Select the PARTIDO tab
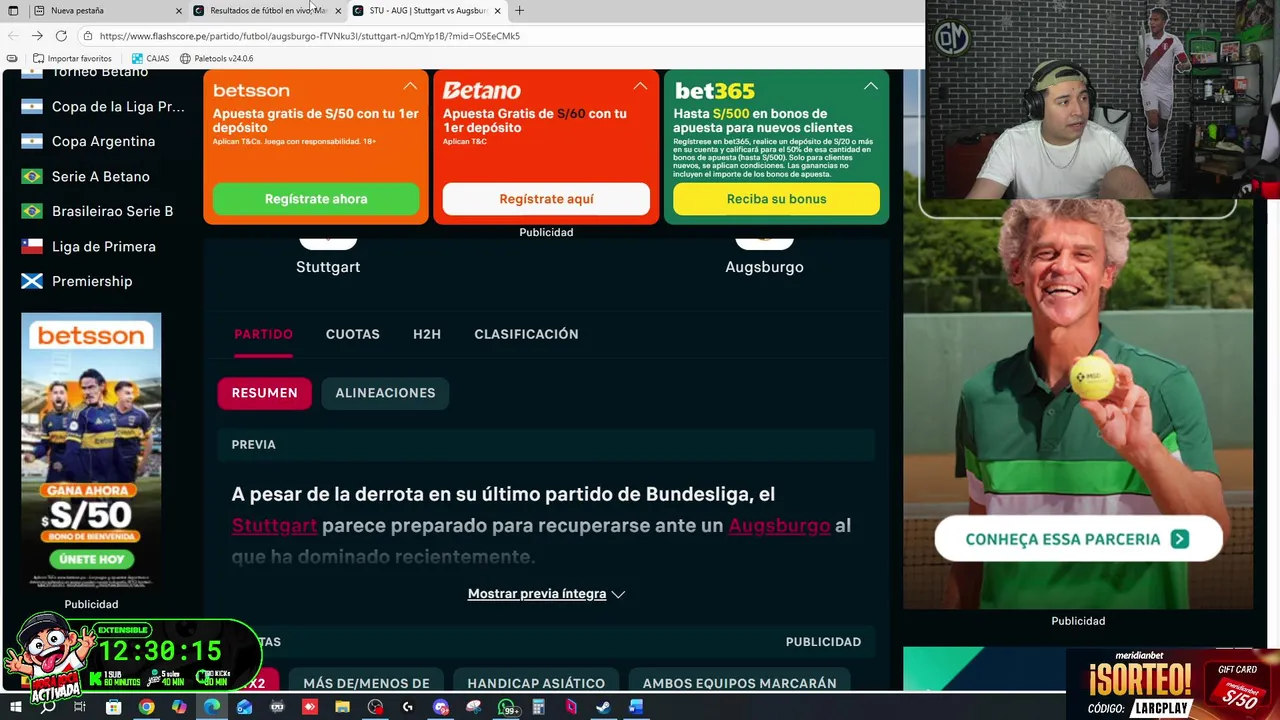This screenshot has height=720, width=1280. tap(263, 334)
